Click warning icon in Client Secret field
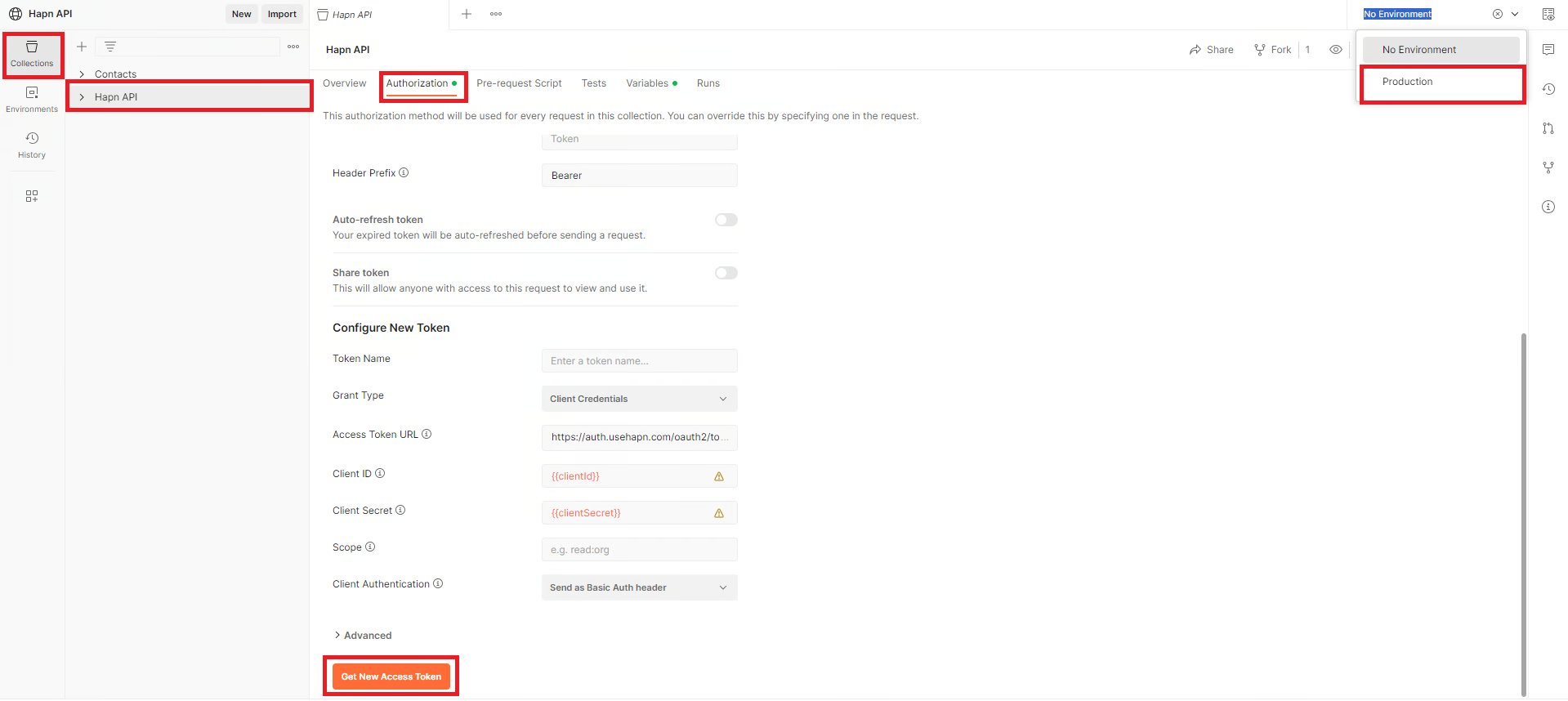1568x701 pixels. click(719, 513)
